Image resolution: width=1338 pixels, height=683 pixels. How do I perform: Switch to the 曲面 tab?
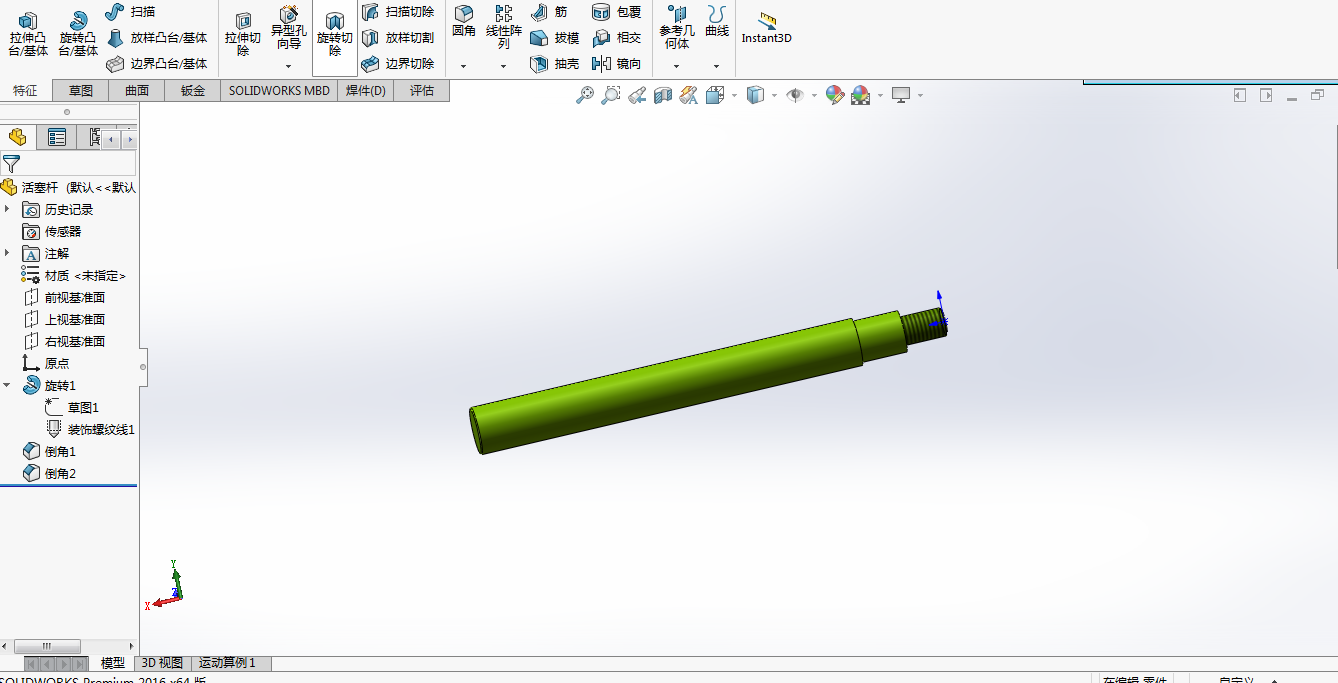(x=137, y=91)
